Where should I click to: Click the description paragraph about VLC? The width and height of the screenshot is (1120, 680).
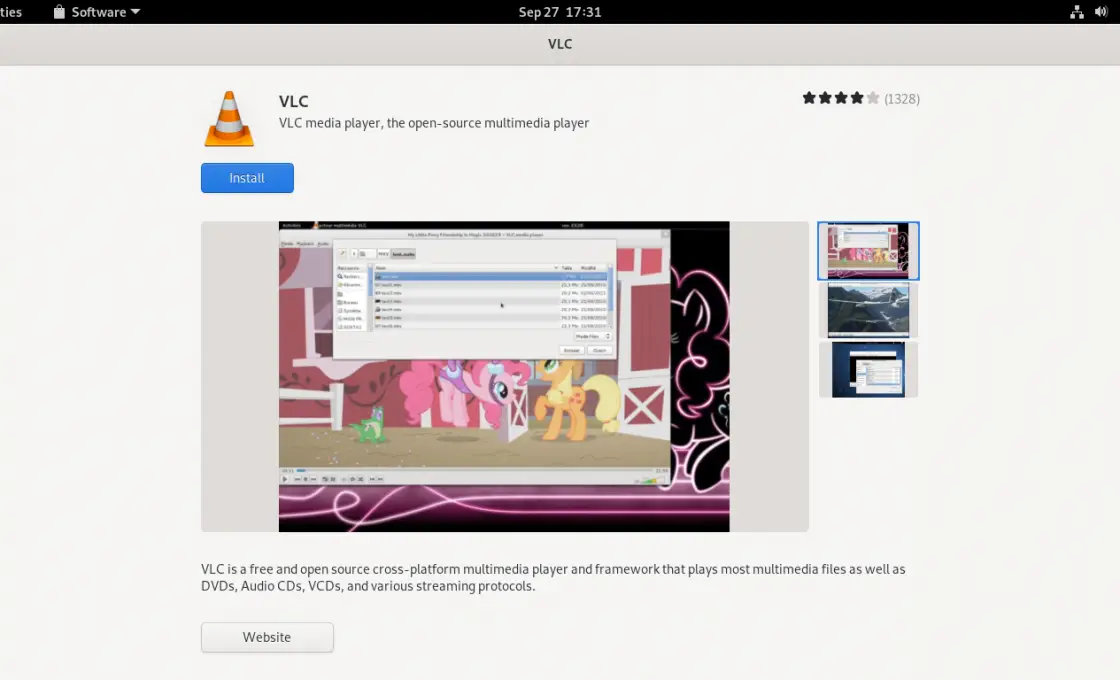553,577
